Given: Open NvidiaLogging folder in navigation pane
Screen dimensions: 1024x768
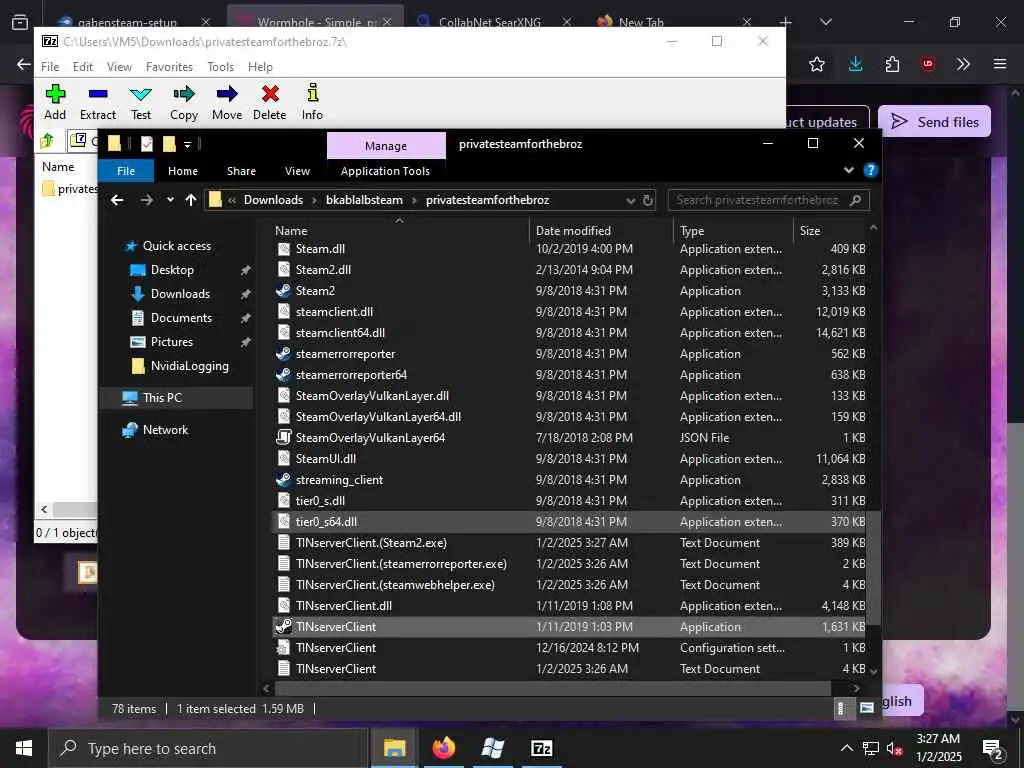Looking at the screenshot, I should point(189,366).
